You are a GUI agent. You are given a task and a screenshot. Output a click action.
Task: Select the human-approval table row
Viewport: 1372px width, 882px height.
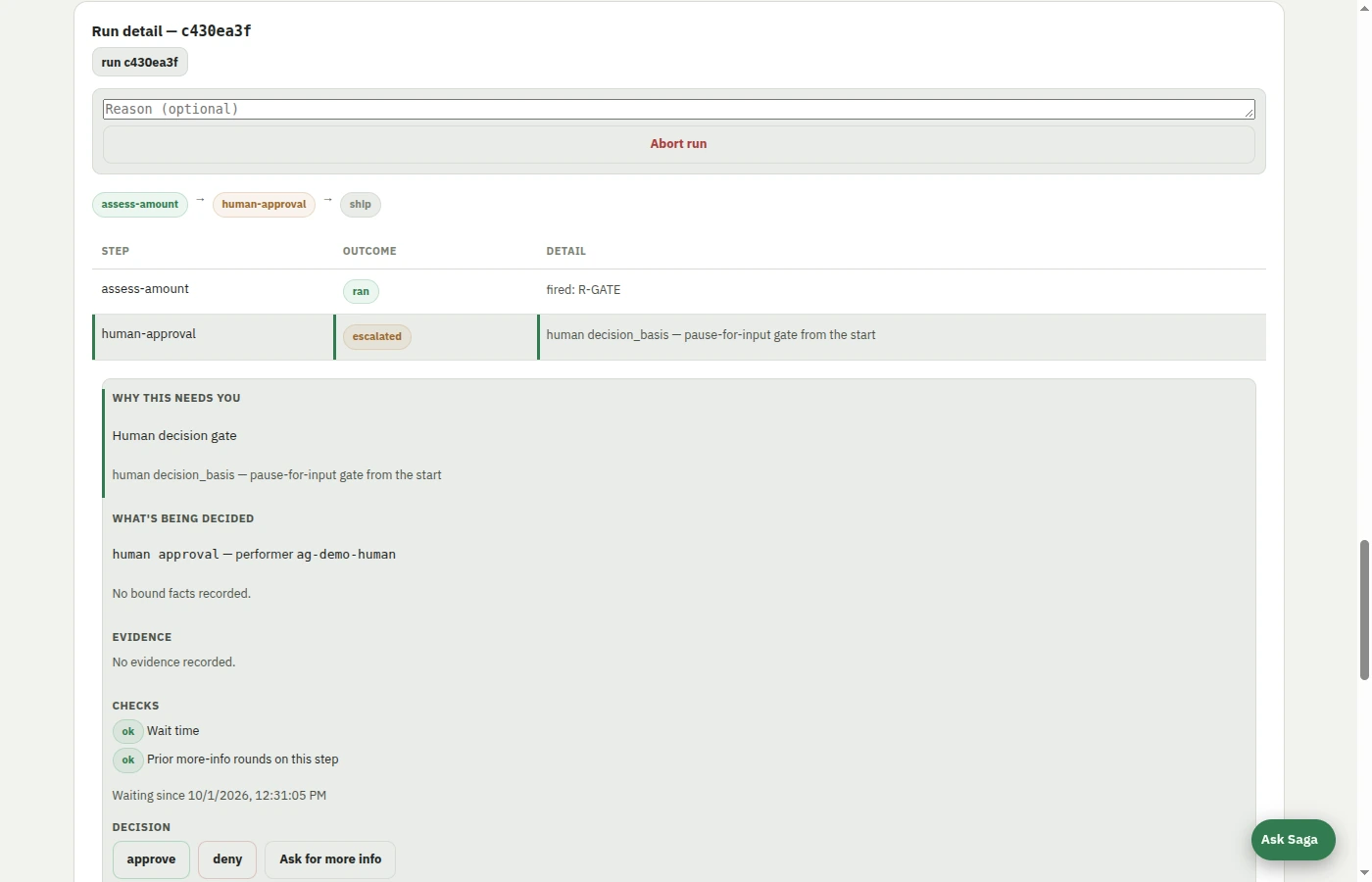click(x=678, y=336)
